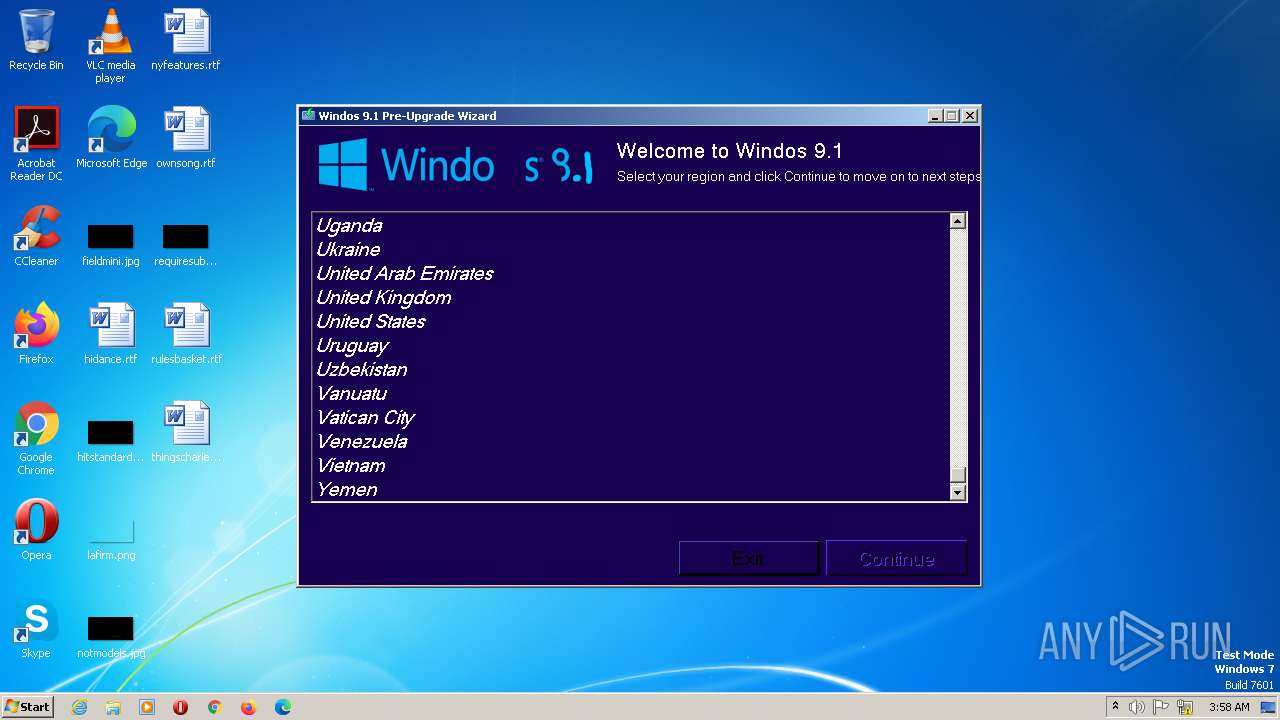Select notmodels.jpg image file
This screenshot has width=1280, height=720.
click(x=110, y=637)
